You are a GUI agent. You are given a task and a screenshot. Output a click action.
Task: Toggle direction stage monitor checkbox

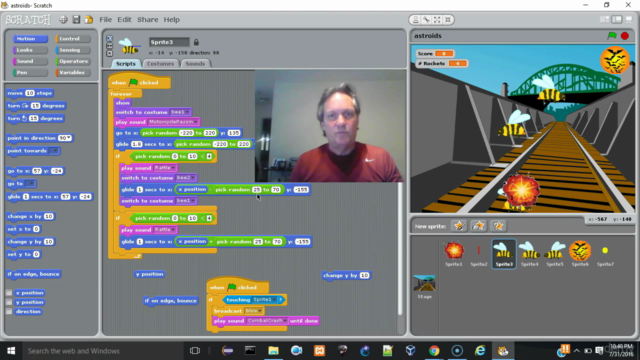9,311
